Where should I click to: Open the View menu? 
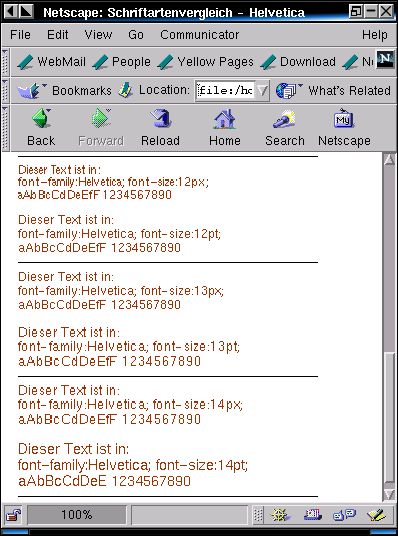pyautogui.click(x=98, y=35)
